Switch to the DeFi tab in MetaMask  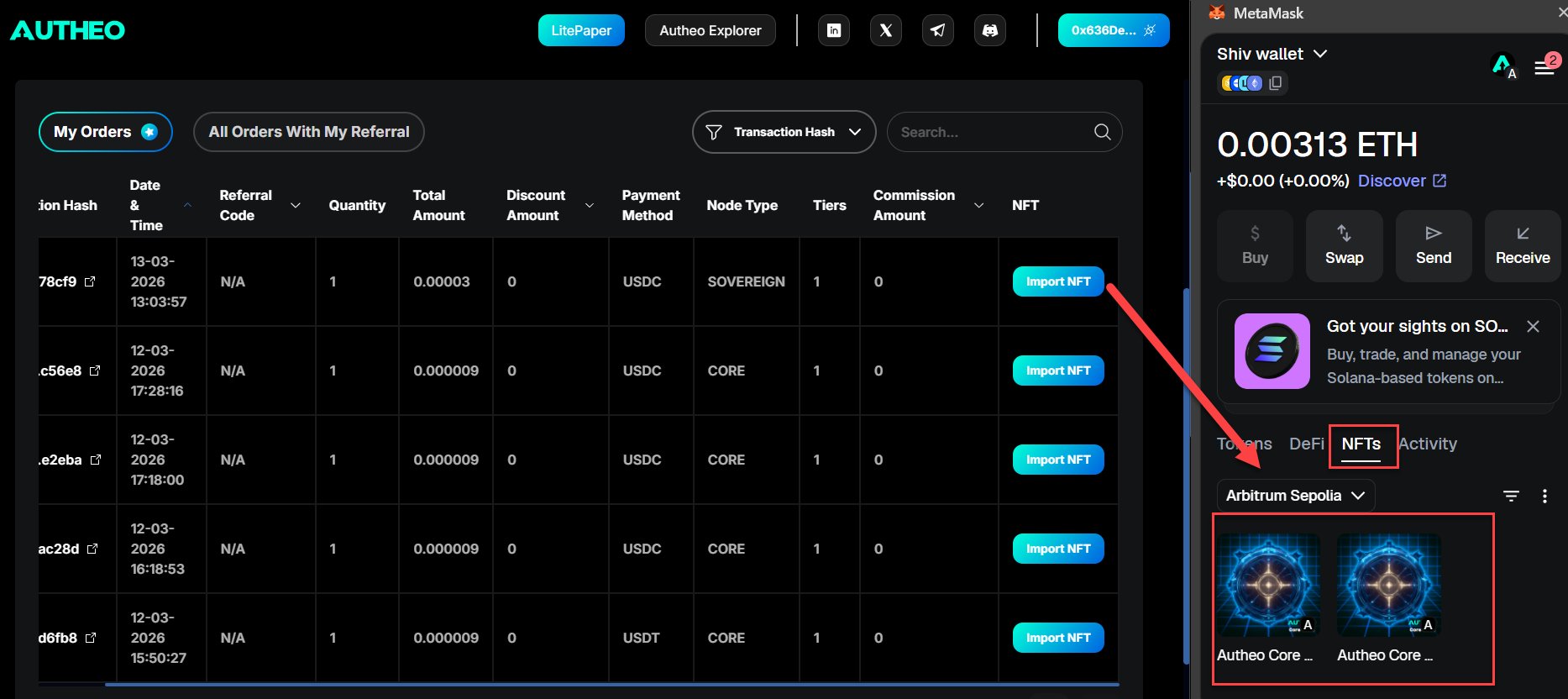click(x=1307, y=444)
